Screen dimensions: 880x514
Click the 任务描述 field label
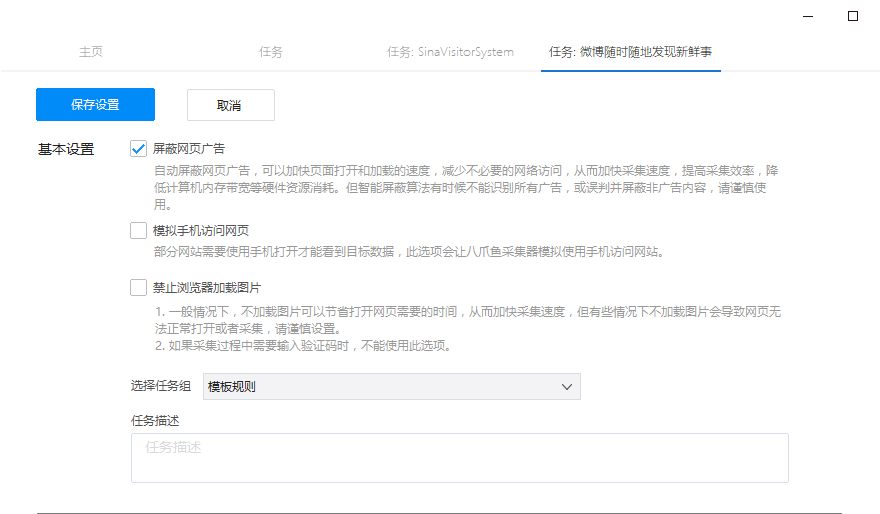[155, 421]
